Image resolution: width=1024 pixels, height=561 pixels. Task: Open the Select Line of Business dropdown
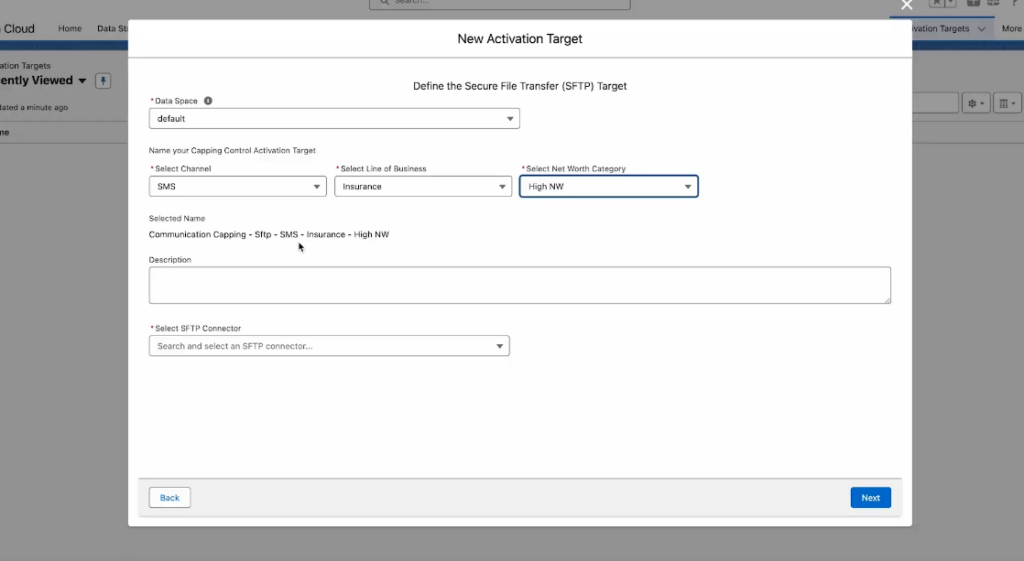423,187
